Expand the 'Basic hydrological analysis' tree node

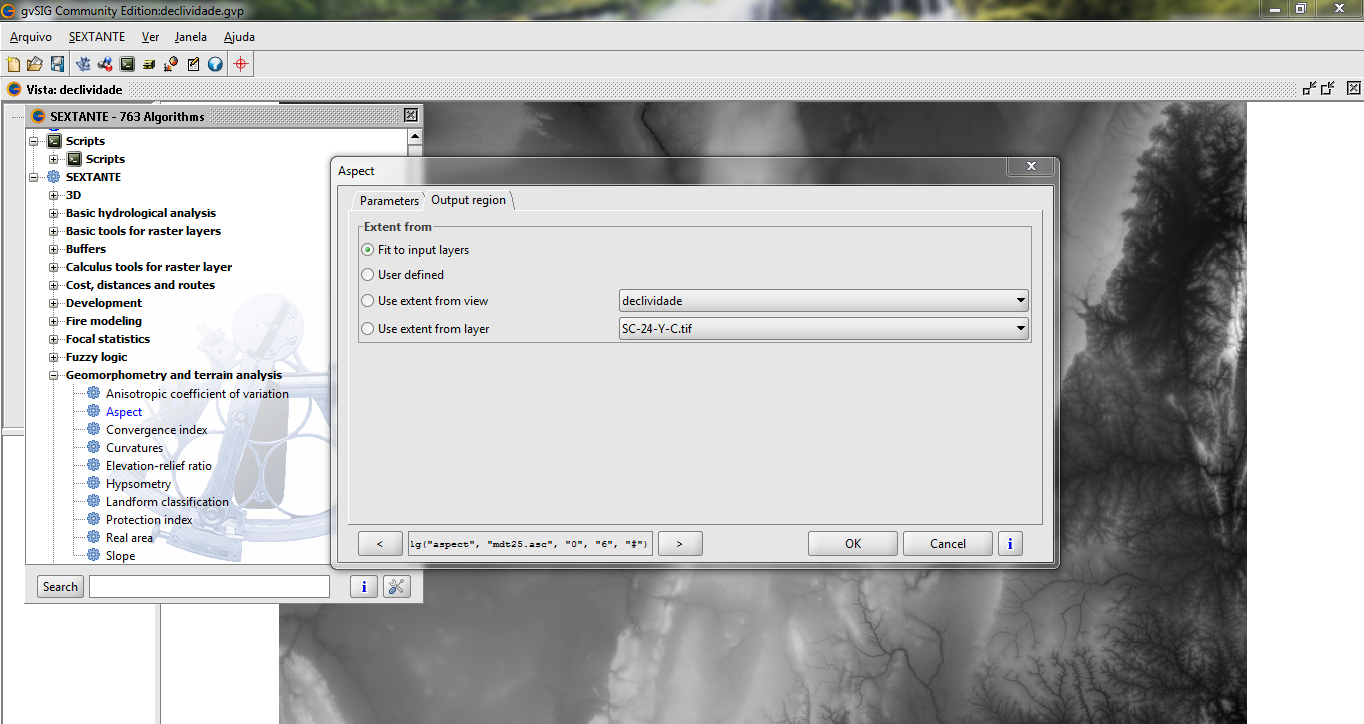[x=54, y=213]
